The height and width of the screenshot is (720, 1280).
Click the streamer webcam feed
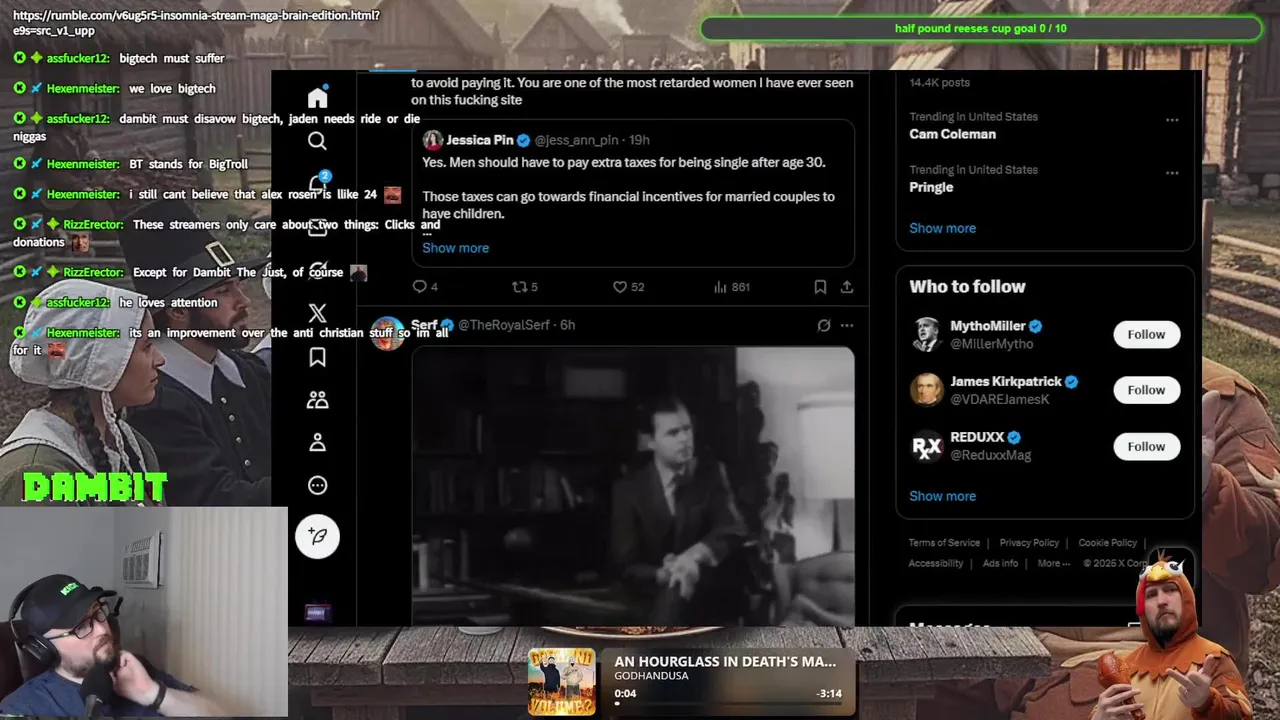tap(143, 611)
